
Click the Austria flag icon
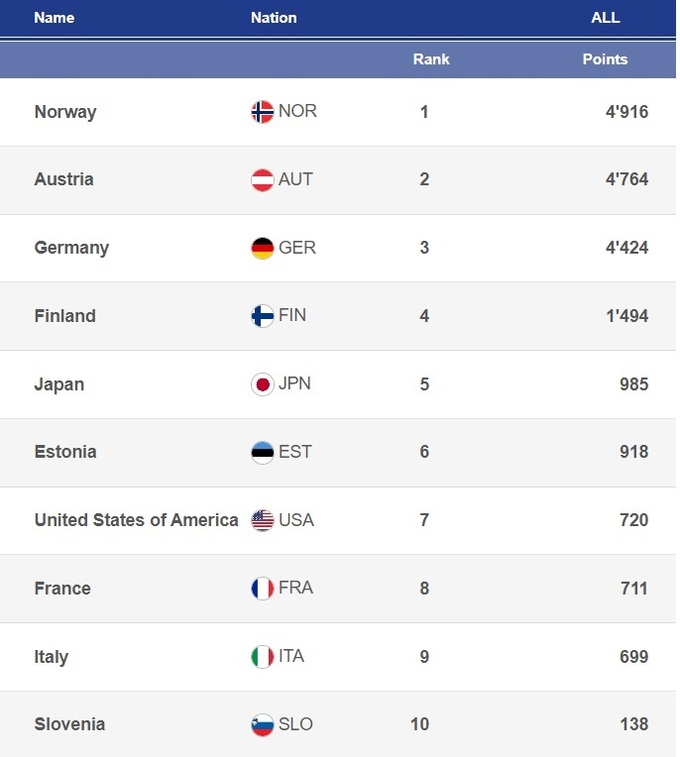(x=262, y=180)
